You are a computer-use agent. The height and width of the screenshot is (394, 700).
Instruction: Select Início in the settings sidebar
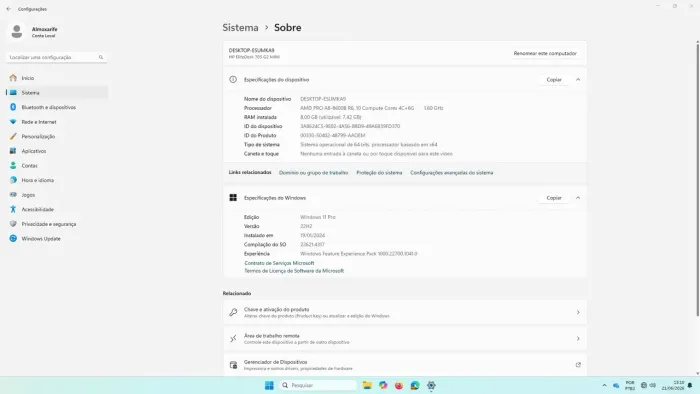(57, 78)
